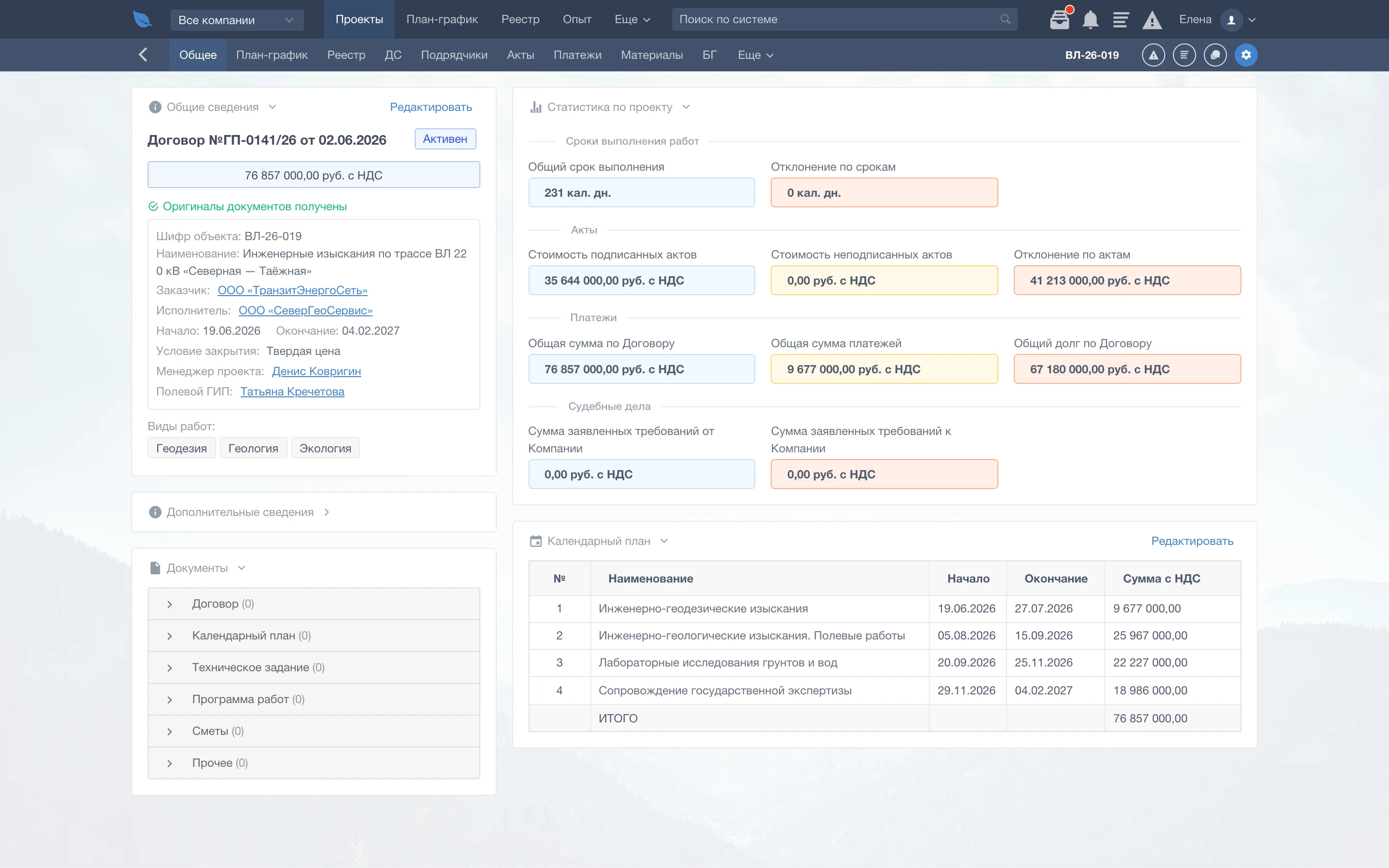Open notifications bell icon
The image size is (1389, 868).
pos(1090,19)
